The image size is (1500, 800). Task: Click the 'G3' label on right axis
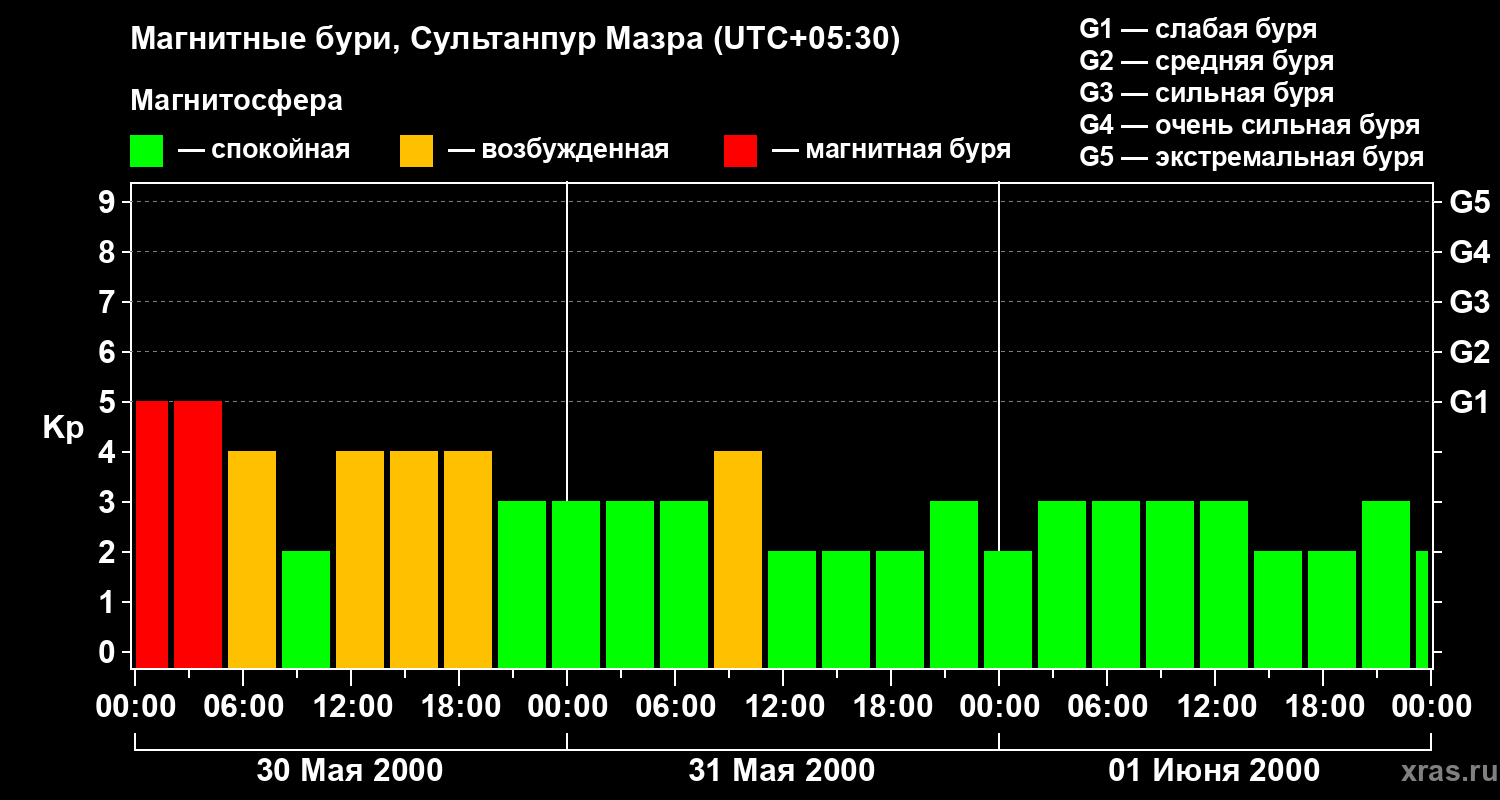point(1469,303)
